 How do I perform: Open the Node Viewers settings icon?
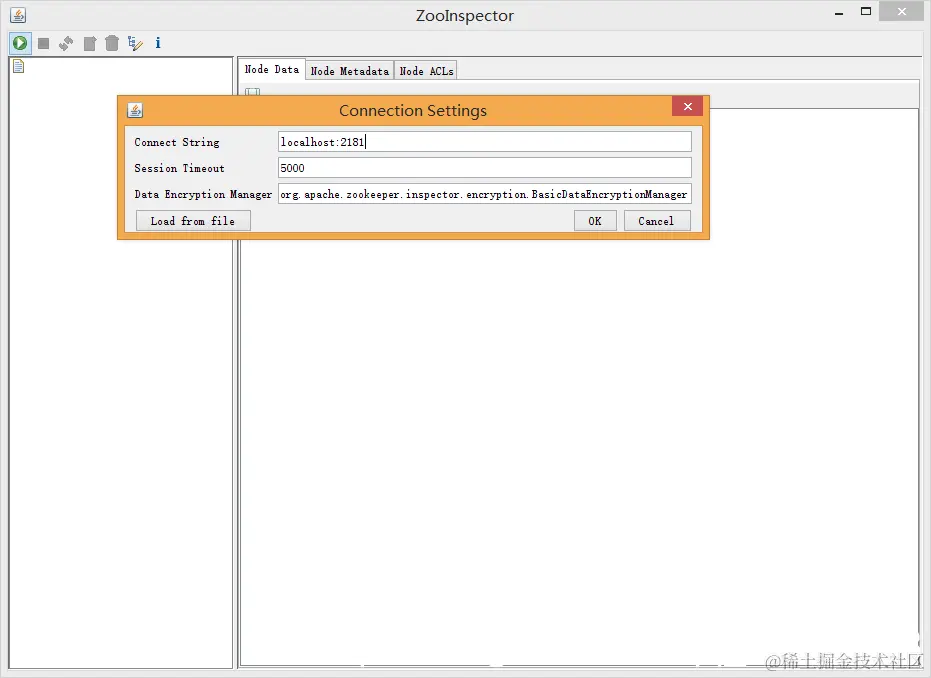[135, 43]
